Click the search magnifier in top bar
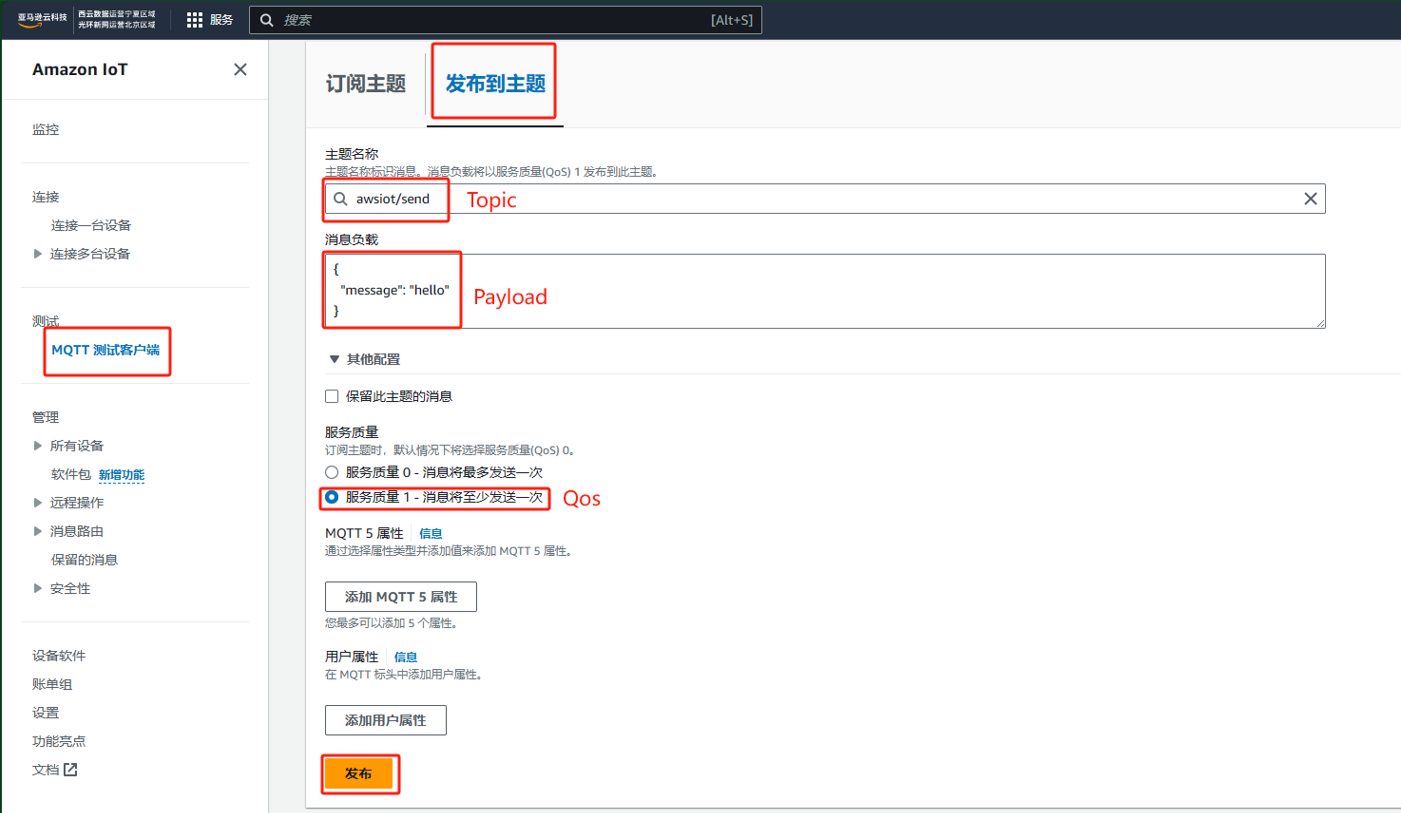Screen dimensions: 1401x813 tap(267, 20)
